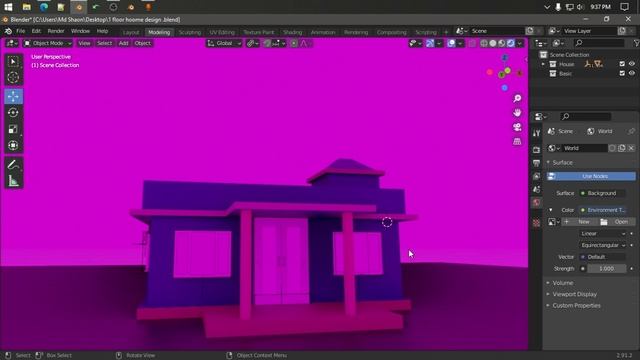Open the Tool properties tab
The height and width of the screenshot is (360, 640).
coord(536,133)
